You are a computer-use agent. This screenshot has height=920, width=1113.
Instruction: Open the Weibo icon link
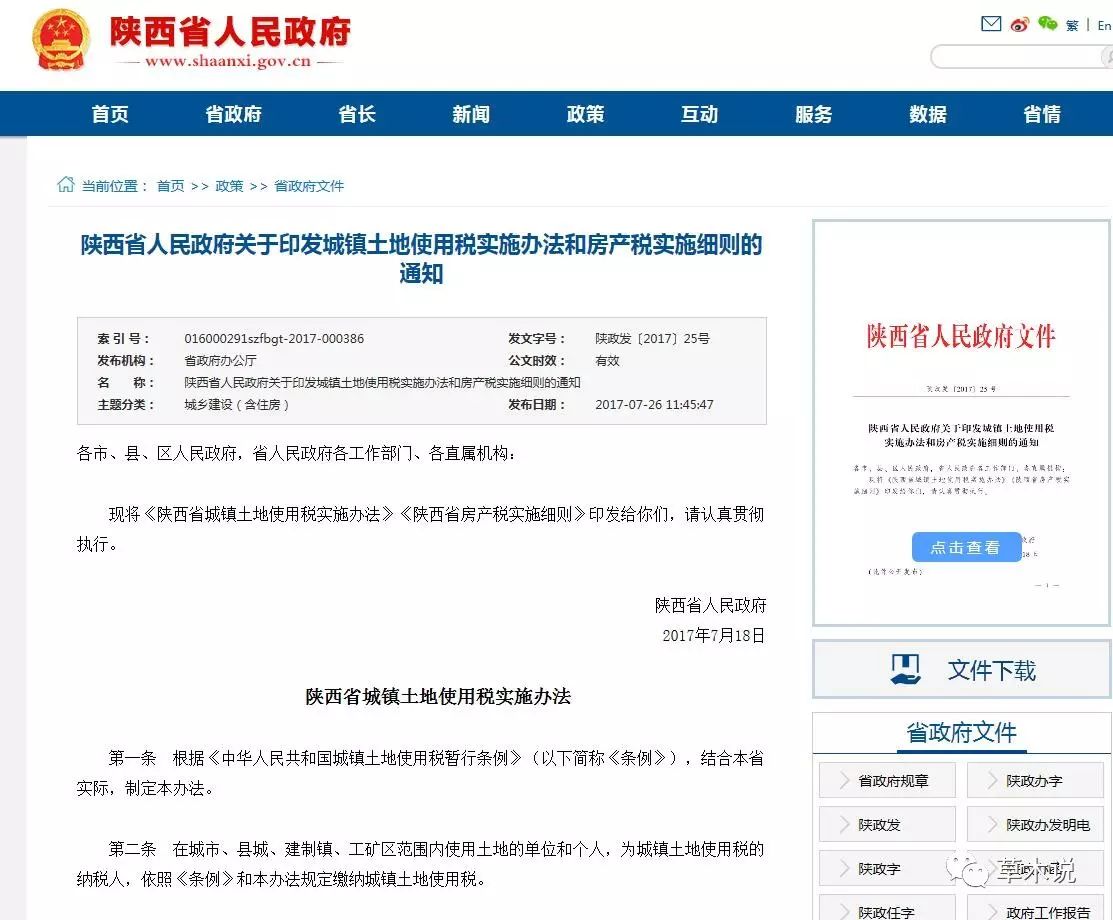[1019, 24]
